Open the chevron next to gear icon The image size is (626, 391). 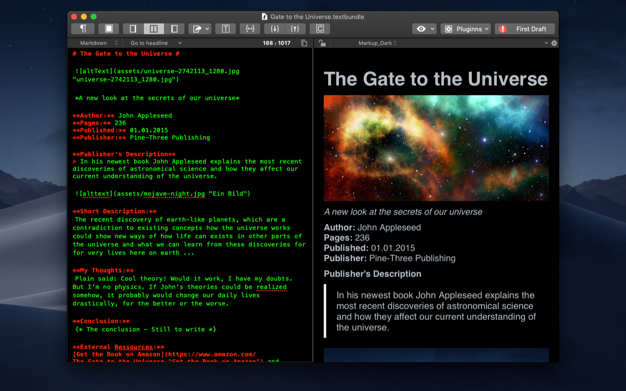coord(546,43)
